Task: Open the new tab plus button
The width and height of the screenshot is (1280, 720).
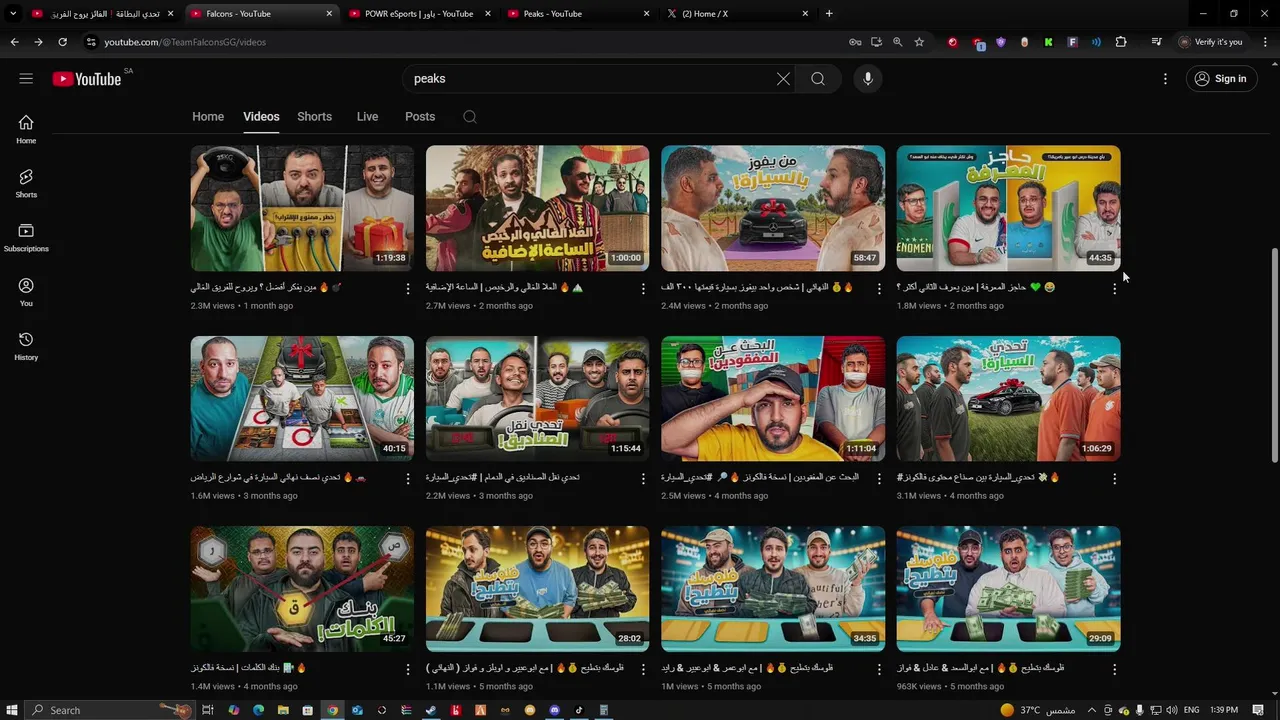Action: tap(829, 14)
